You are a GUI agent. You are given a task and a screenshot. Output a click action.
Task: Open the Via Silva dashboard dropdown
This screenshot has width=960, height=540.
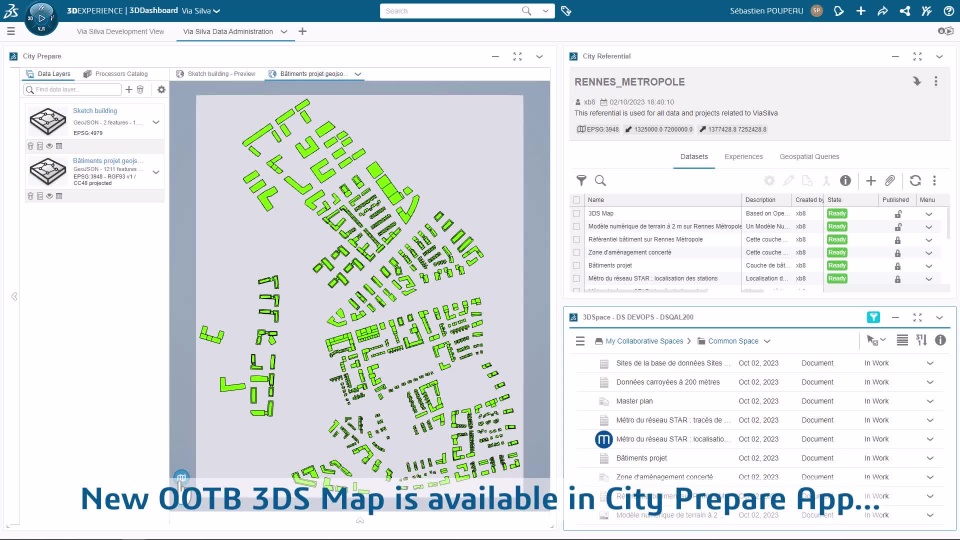[x=217, y=11]
